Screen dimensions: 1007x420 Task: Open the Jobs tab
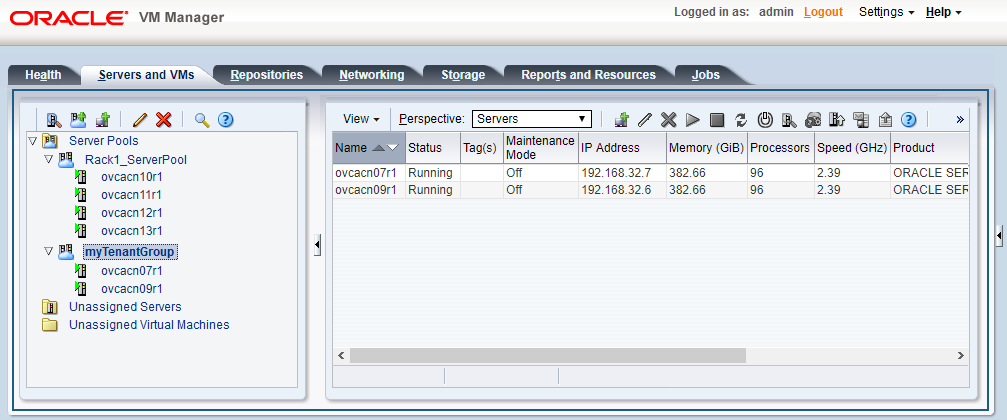(x=706, y=75)
